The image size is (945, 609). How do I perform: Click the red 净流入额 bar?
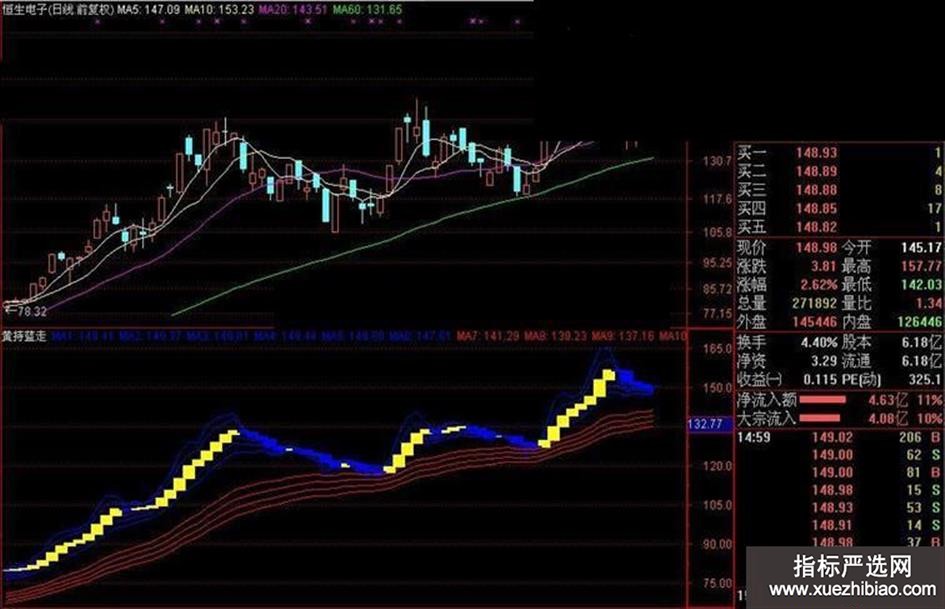click(822, 400)
